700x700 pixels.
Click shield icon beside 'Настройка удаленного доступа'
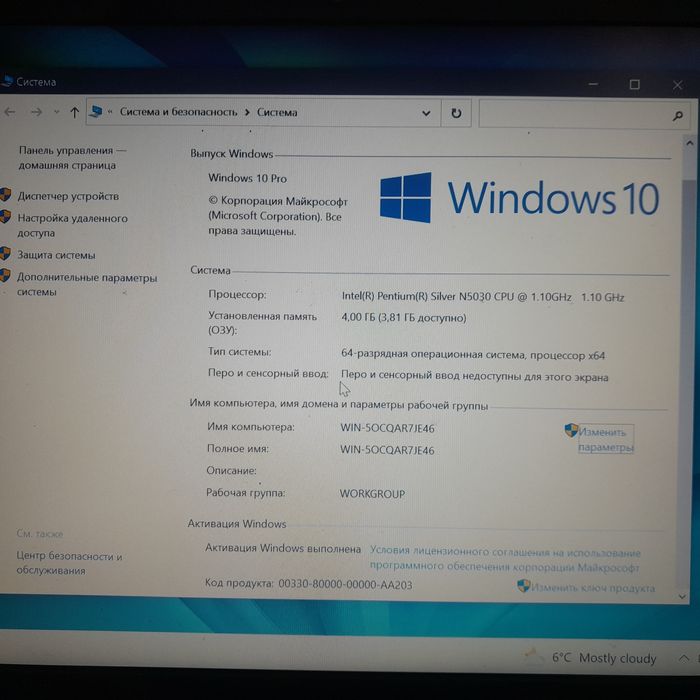click(x=5, y=217)
